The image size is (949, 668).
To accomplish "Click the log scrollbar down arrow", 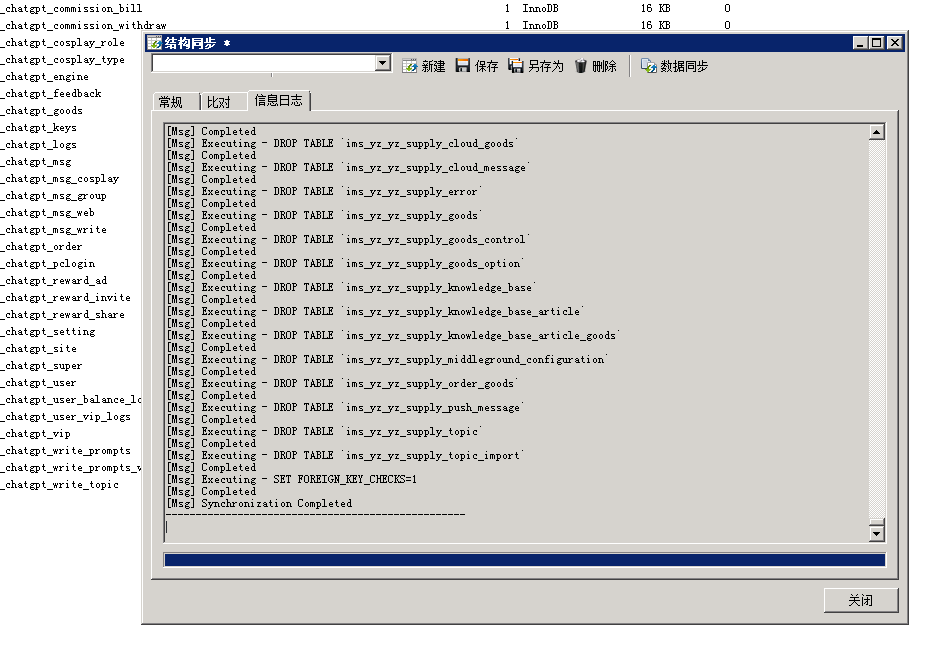I will [x=876, y=531].
